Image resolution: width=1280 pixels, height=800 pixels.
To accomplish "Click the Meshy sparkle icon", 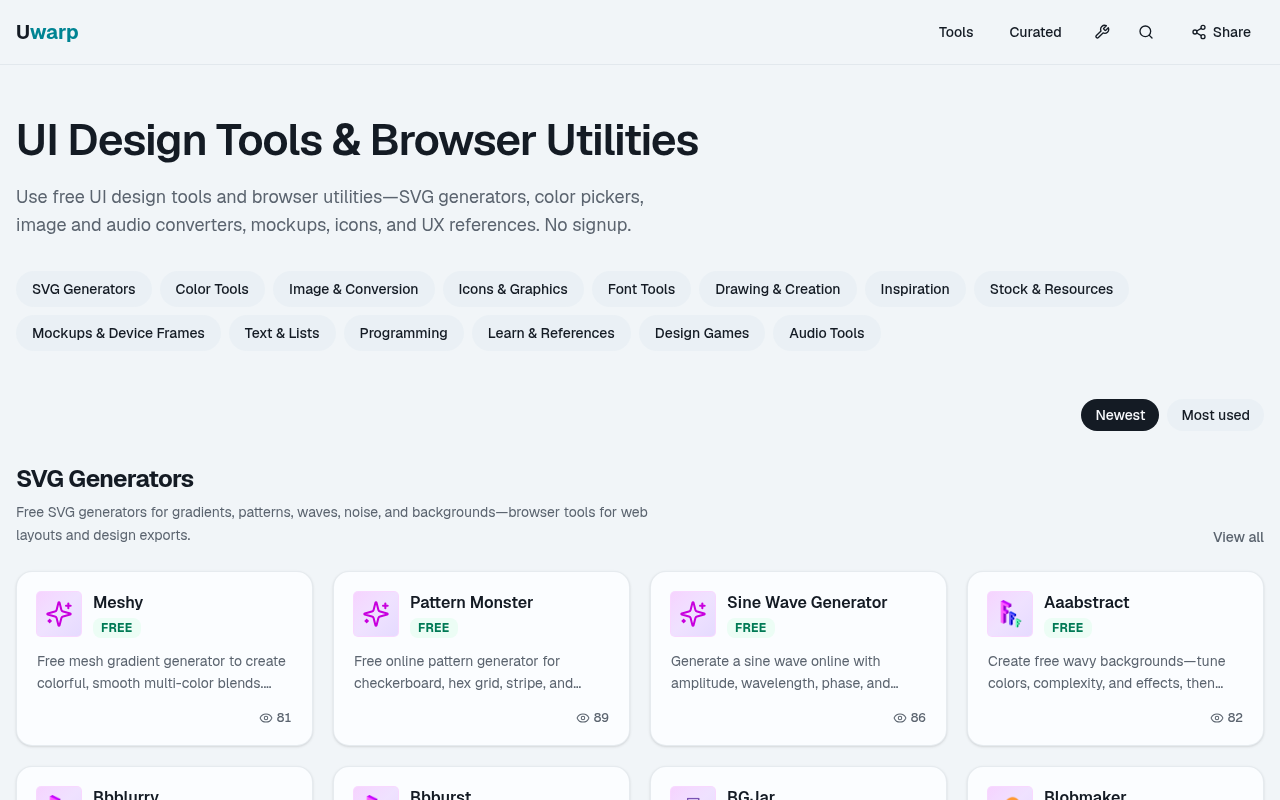I will tap(59, 614).
